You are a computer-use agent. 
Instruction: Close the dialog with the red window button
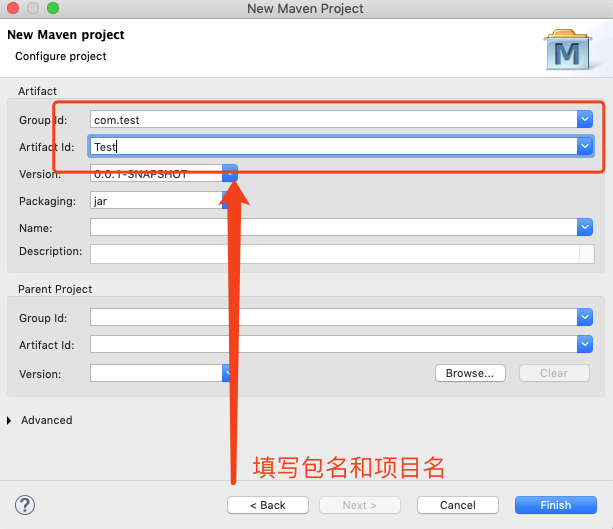click(x=13, y=8)
